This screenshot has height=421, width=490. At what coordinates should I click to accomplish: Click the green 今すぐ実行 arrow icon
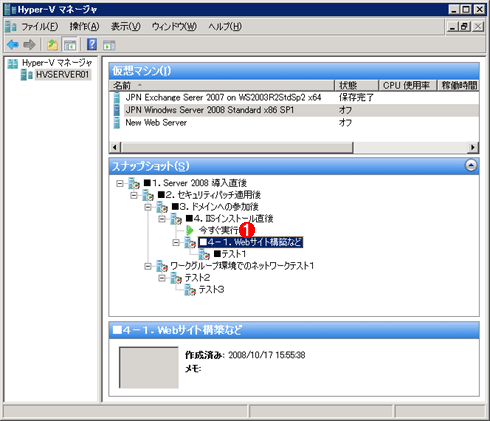point(190,230)
